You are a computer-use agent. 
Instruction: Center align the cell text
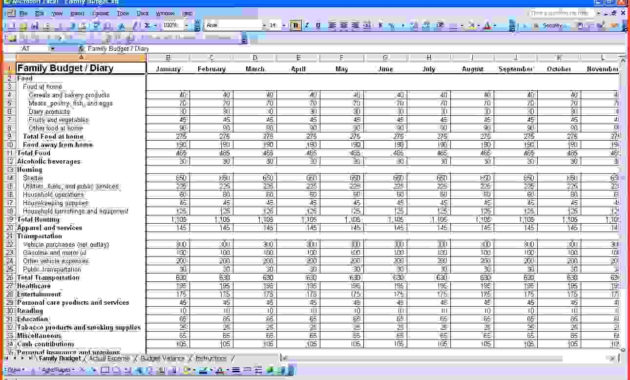[344, 26]
